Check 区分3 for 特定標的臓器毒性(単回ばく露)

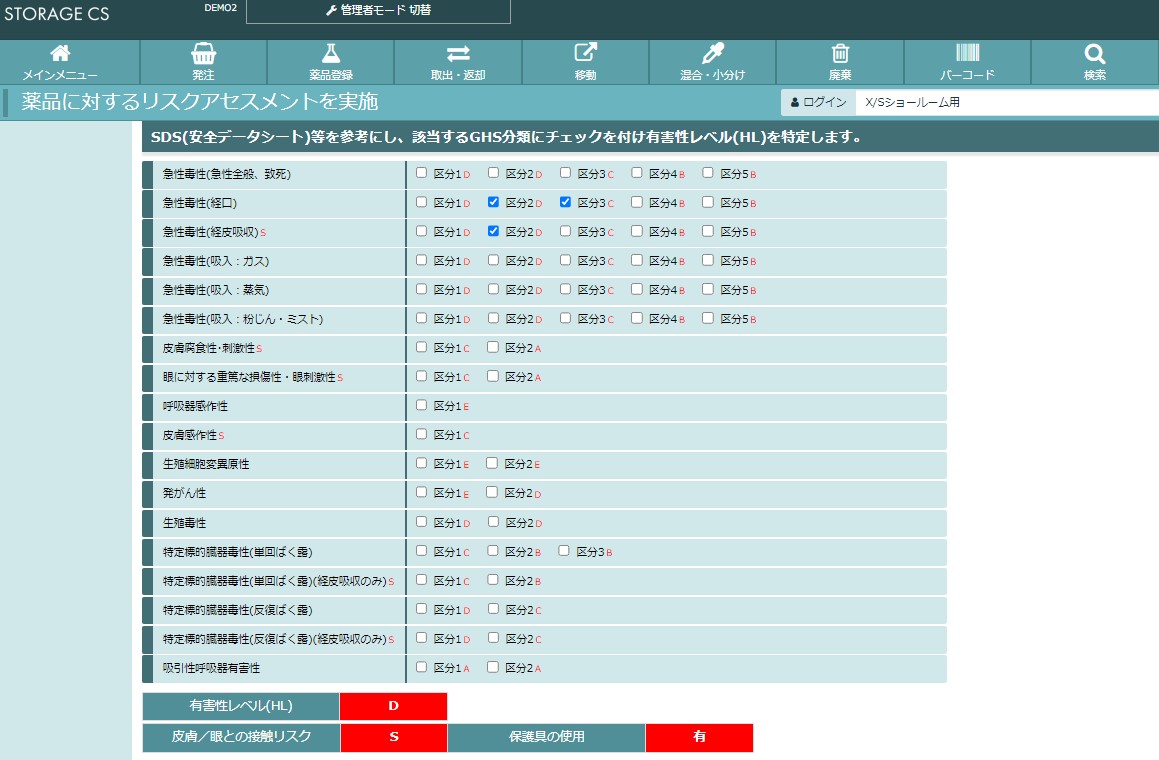(x=562, y=550)
